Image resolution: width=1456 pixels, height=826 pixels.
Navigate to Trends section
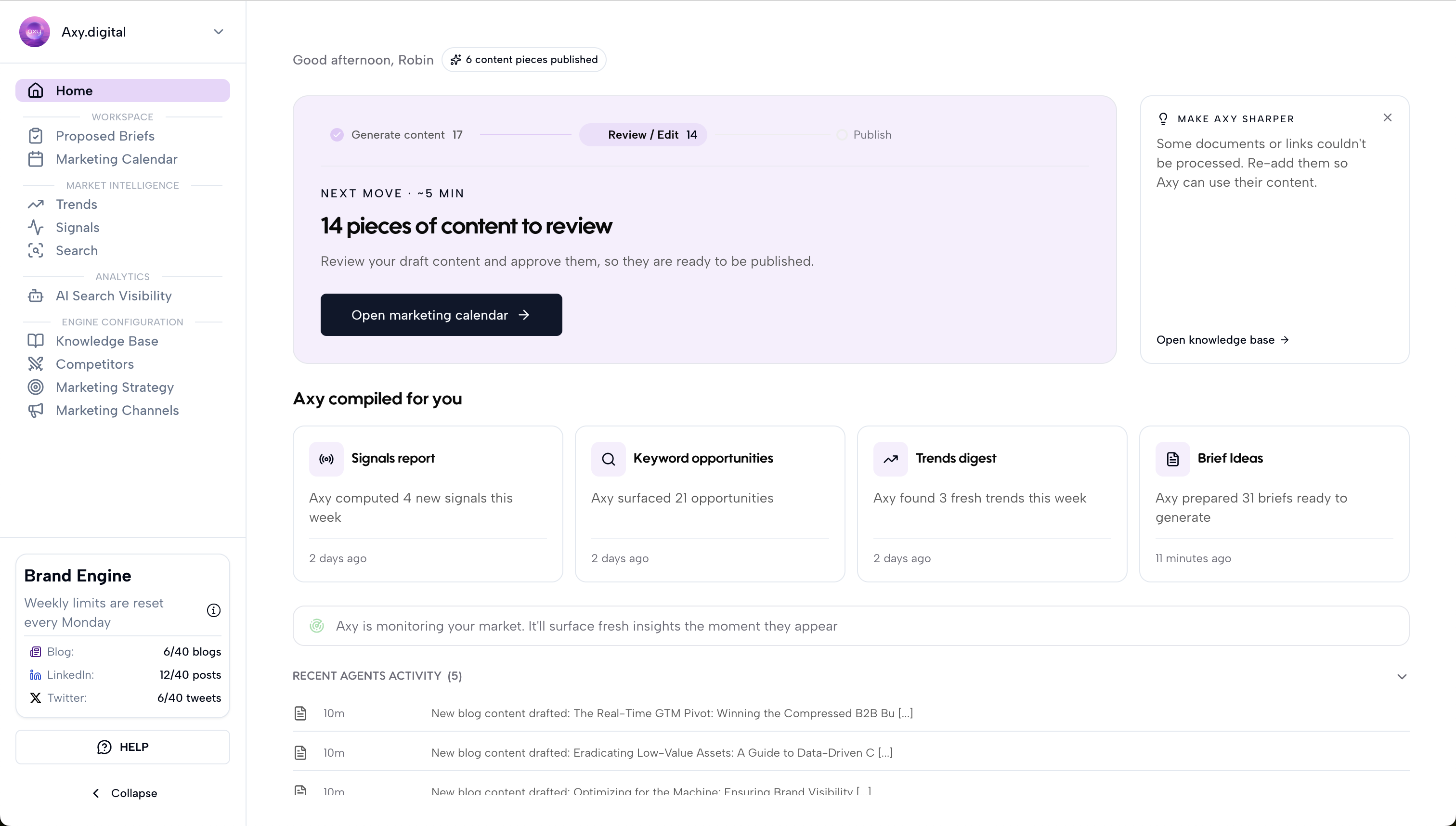pos(123,204)
